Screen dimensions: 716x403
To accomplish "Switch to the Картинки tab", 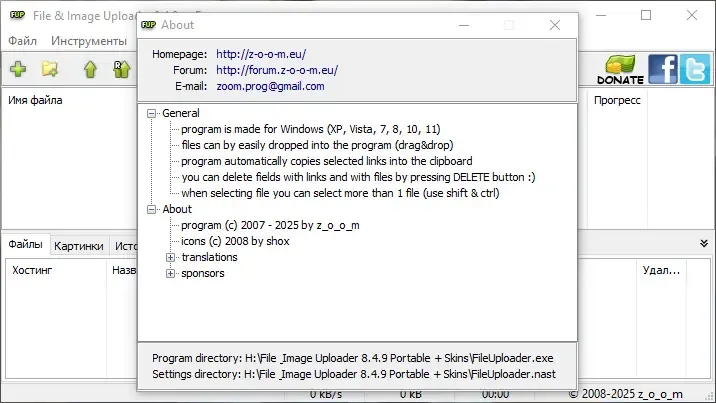I will tap(79, 246).
